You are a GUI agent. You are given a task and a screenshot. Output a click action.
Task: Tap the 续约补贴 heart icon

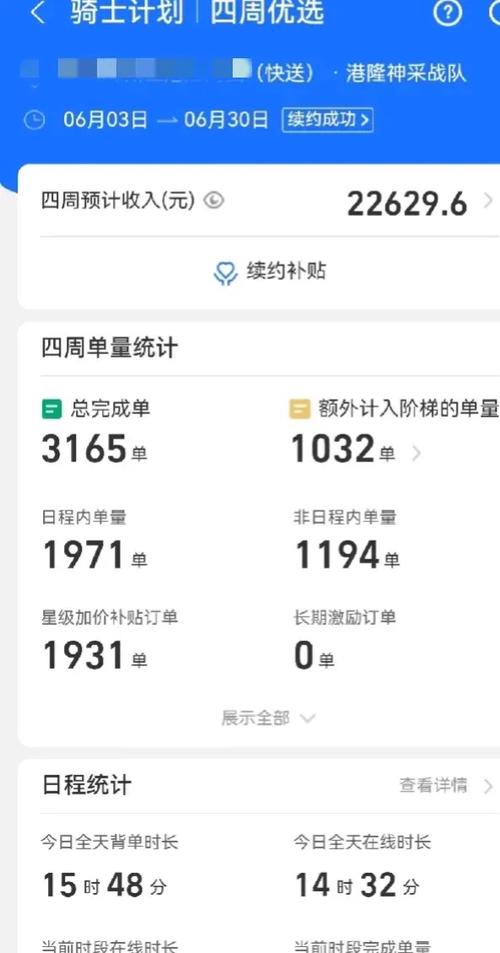coord(225,273)
